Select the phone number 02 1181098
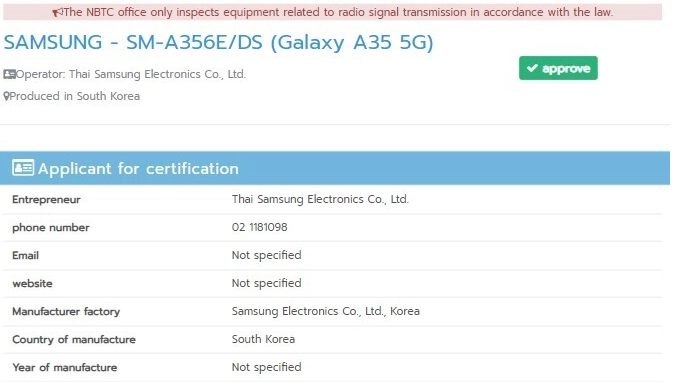 tap(259, 227)
